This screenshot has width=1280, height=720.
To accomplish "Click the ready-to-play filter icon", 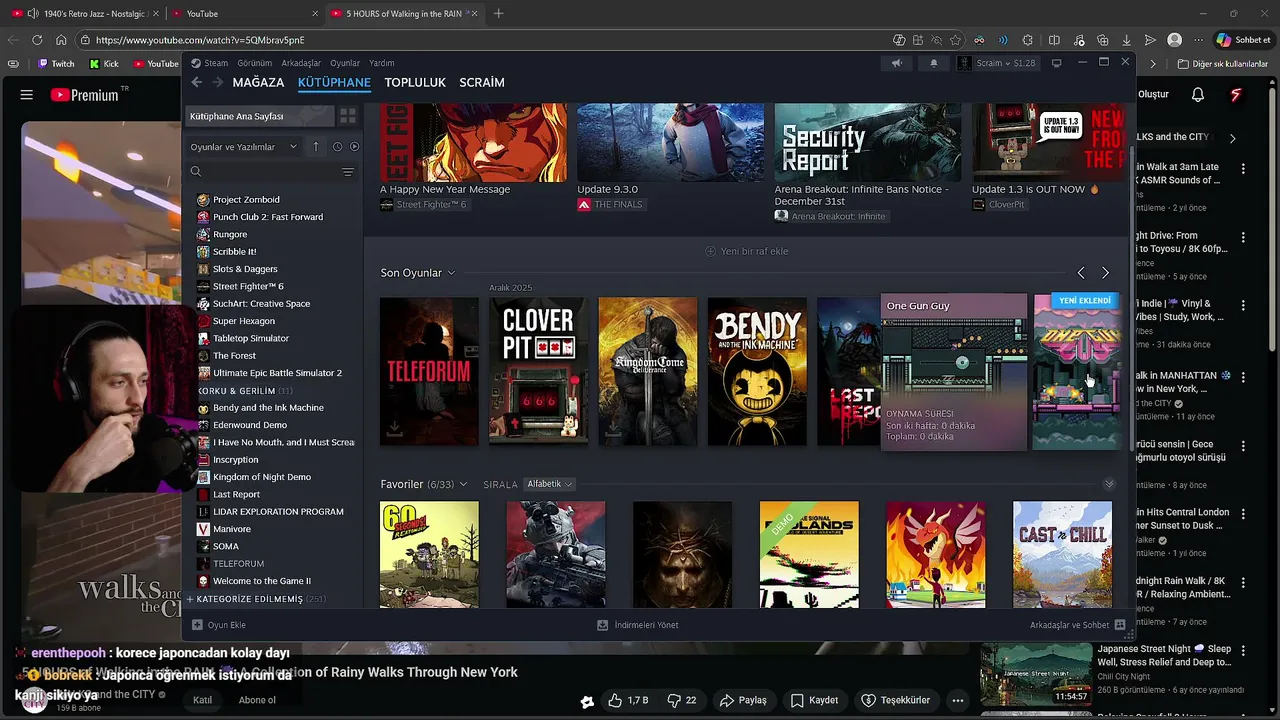I will pos(354,146).
